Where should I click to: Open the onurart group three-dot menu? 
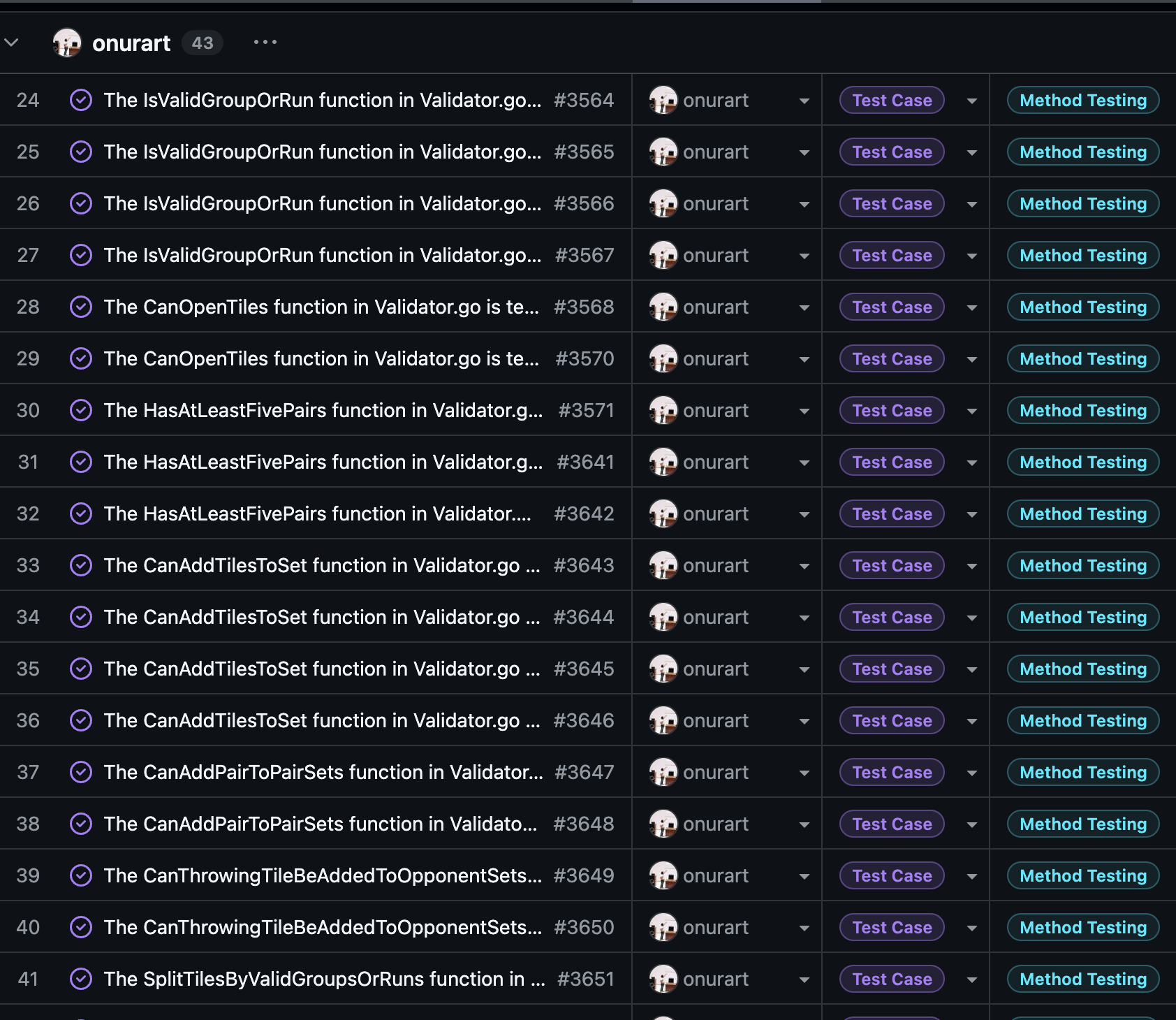point(265,43)
